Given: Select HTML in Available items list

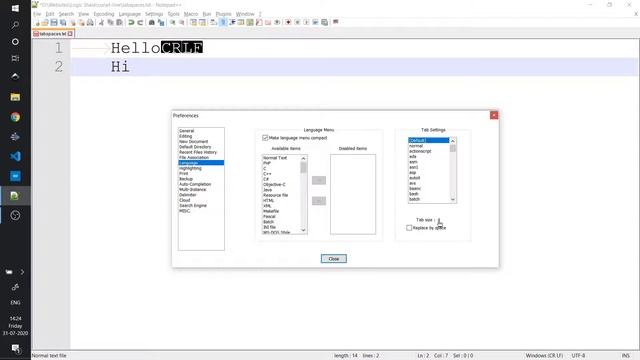Looking at the screenshot, I should tap(281, 200).
